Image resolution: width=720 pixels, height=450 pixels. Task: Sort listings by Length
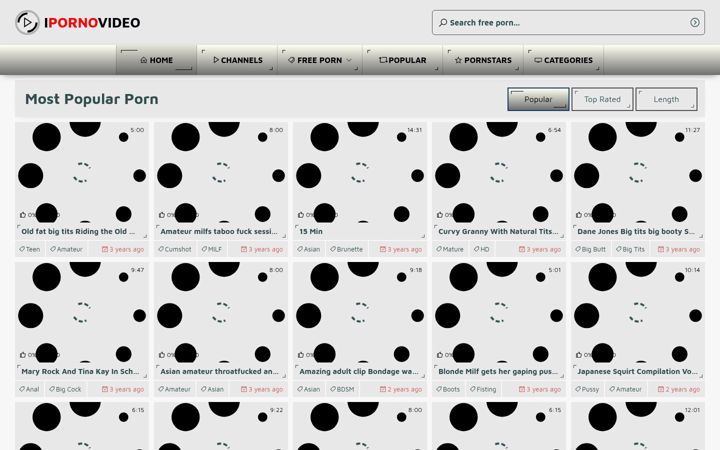coord(666,99)
